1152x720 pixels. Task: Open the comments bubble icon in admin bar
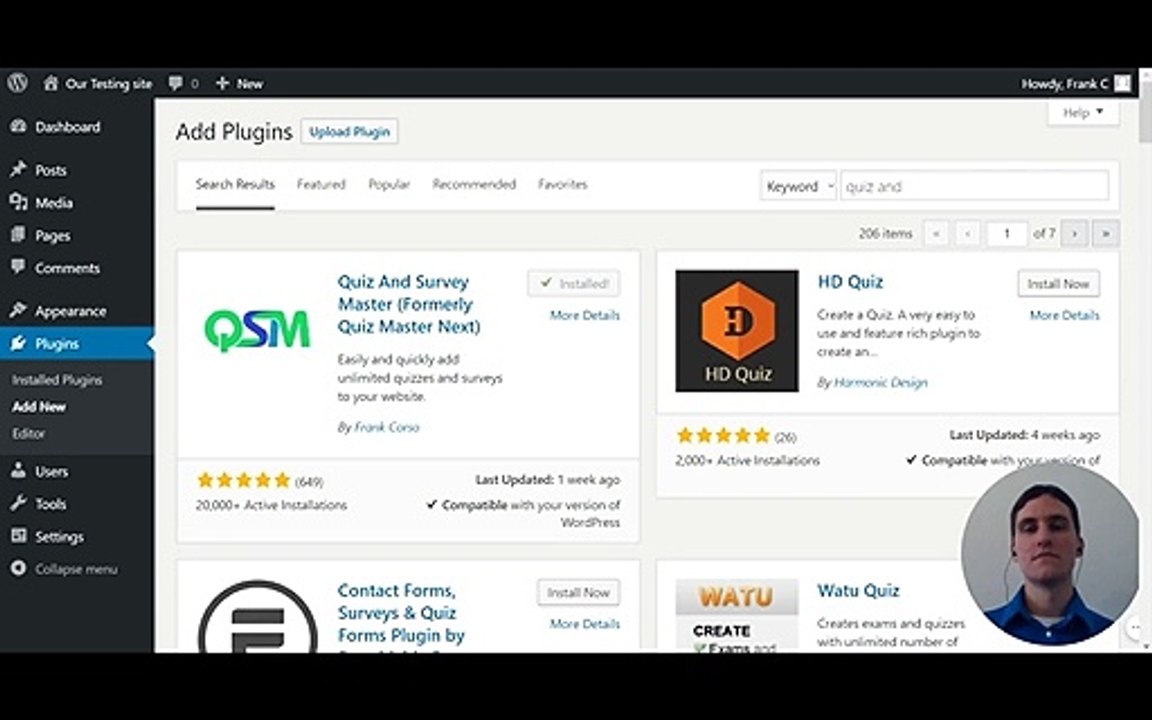point(176,83)
